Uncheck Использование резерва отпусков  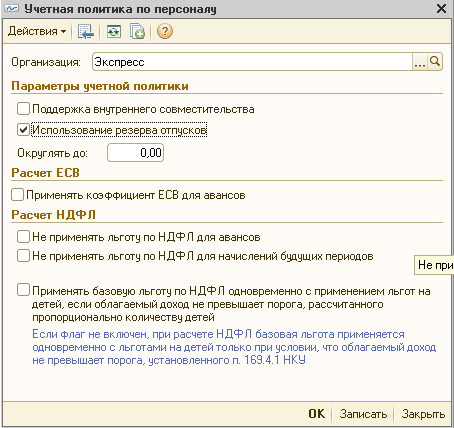(23, 130)
